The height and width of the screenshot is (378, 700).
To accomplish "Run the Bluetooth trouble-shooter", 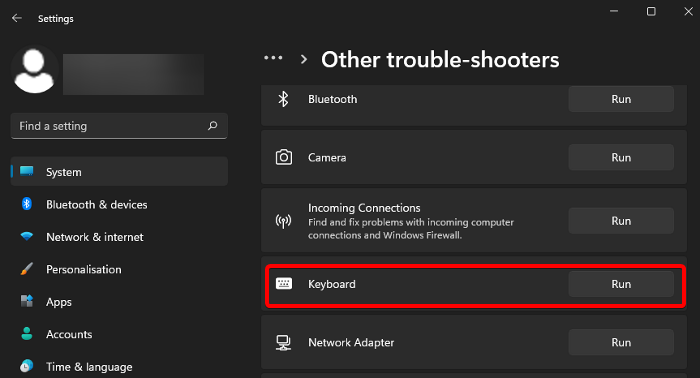I will coord(621,99).
